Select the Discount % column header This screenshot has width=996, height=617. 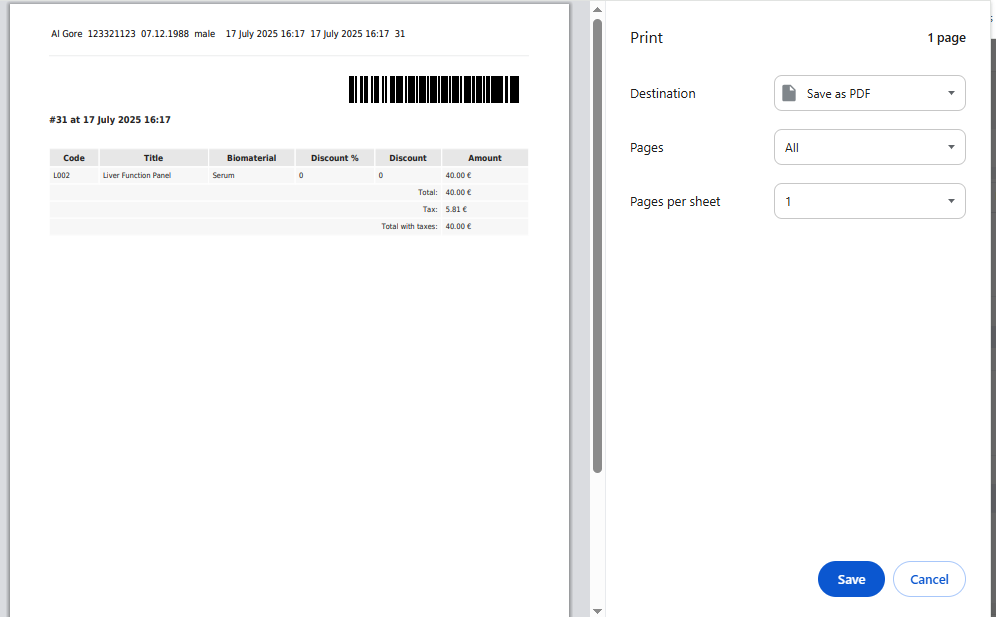[x=334, y=158]
